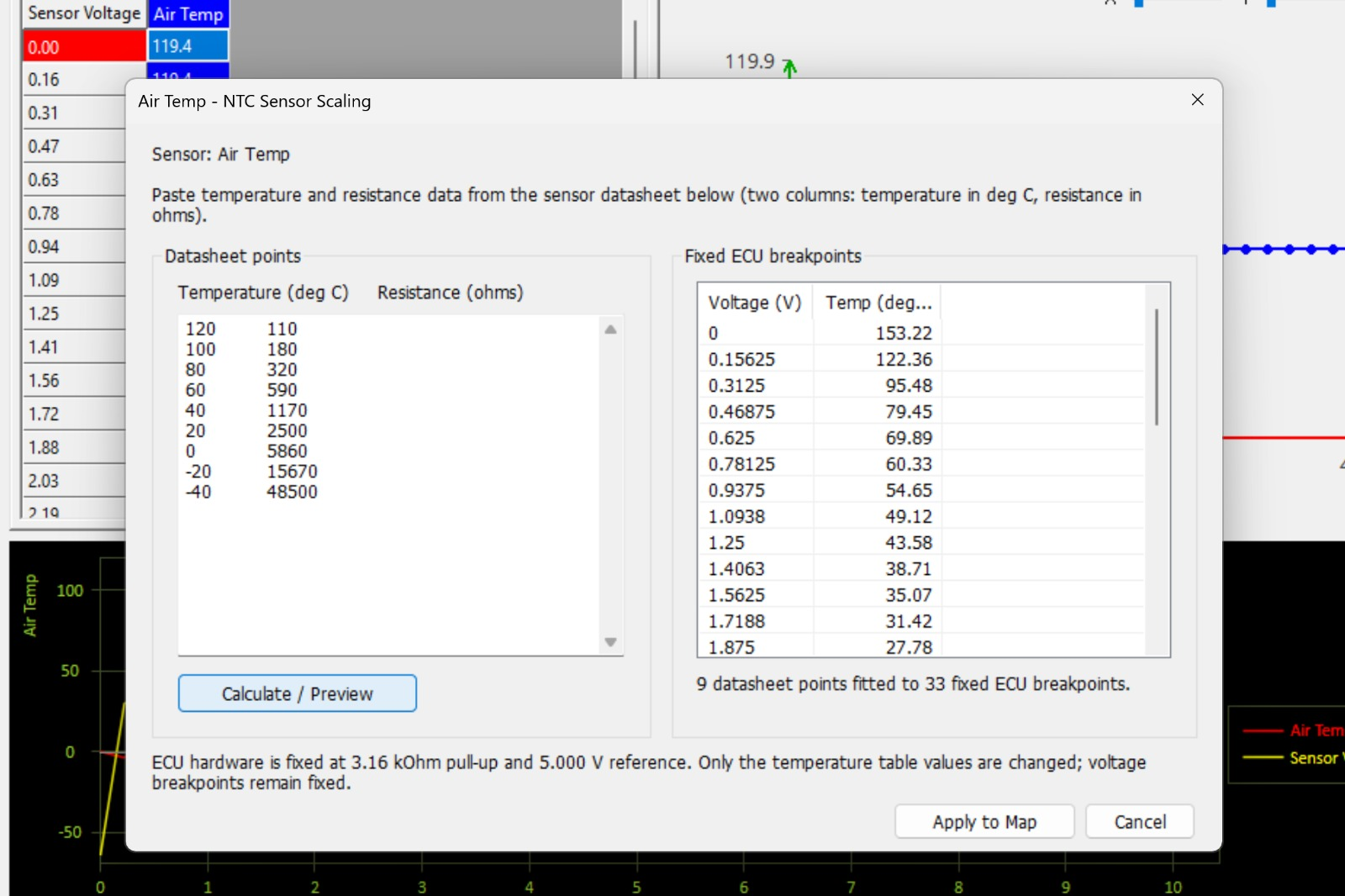The height and width of the screenshot is (896, 1345).
Task: Apply the calculated values to the map
Action: pyautogui.click(x=984, y=821)
